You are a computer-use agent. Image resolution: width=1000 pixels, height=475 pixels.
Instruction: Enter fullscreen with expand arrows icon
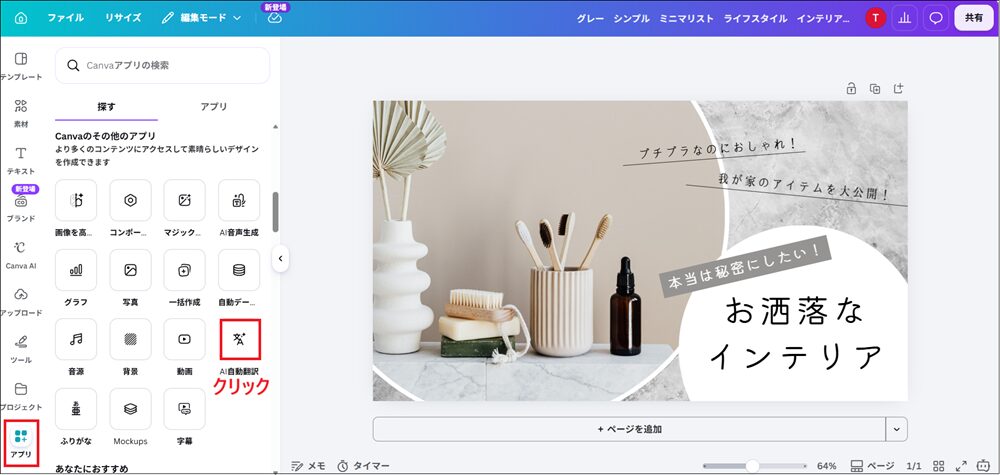pyautogui.click(x=962, y=466)
